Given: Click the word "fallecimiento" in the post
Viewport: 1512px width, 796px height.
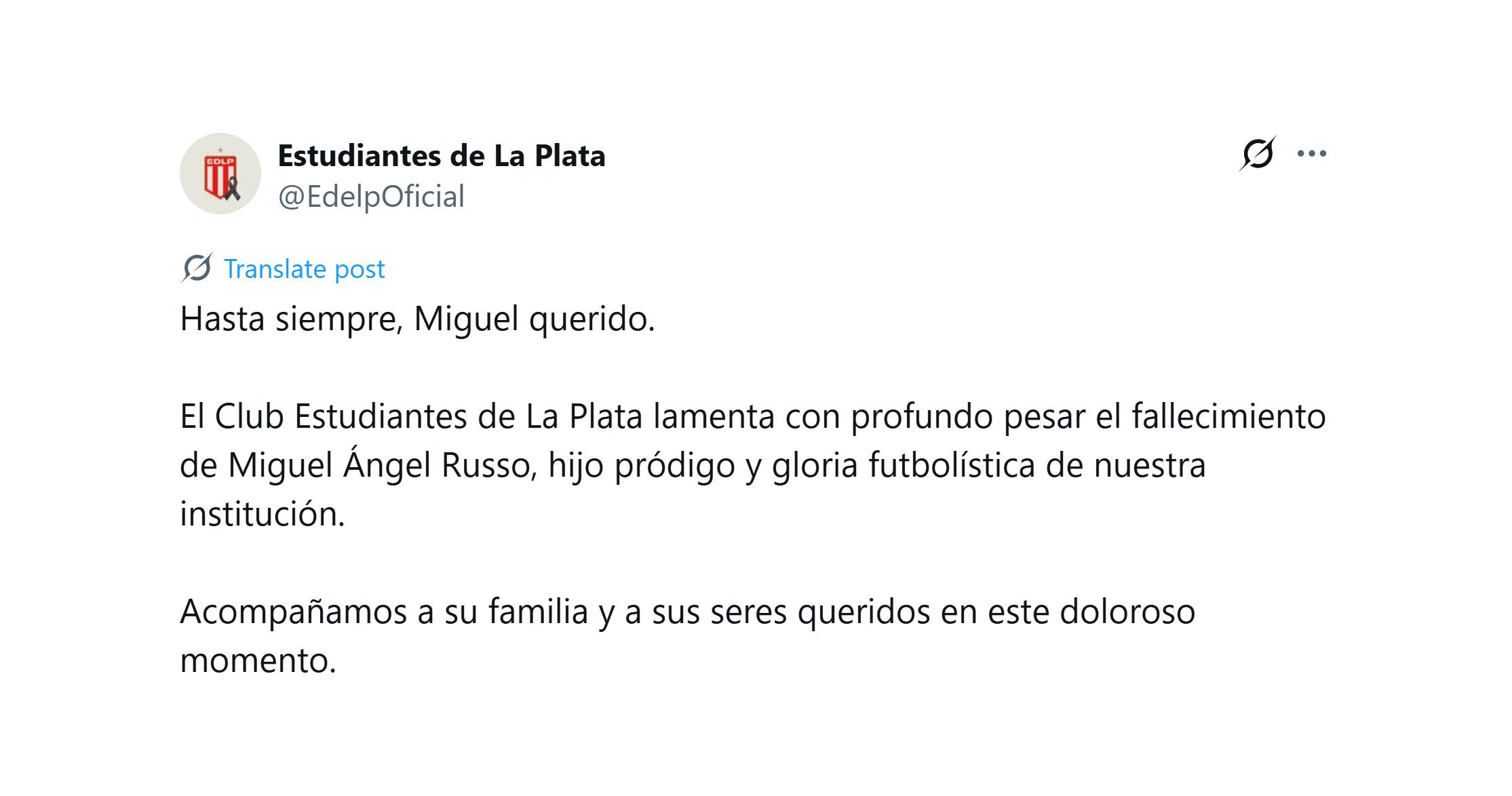Looking at the screenshot, I should [x=1228, y=416].
